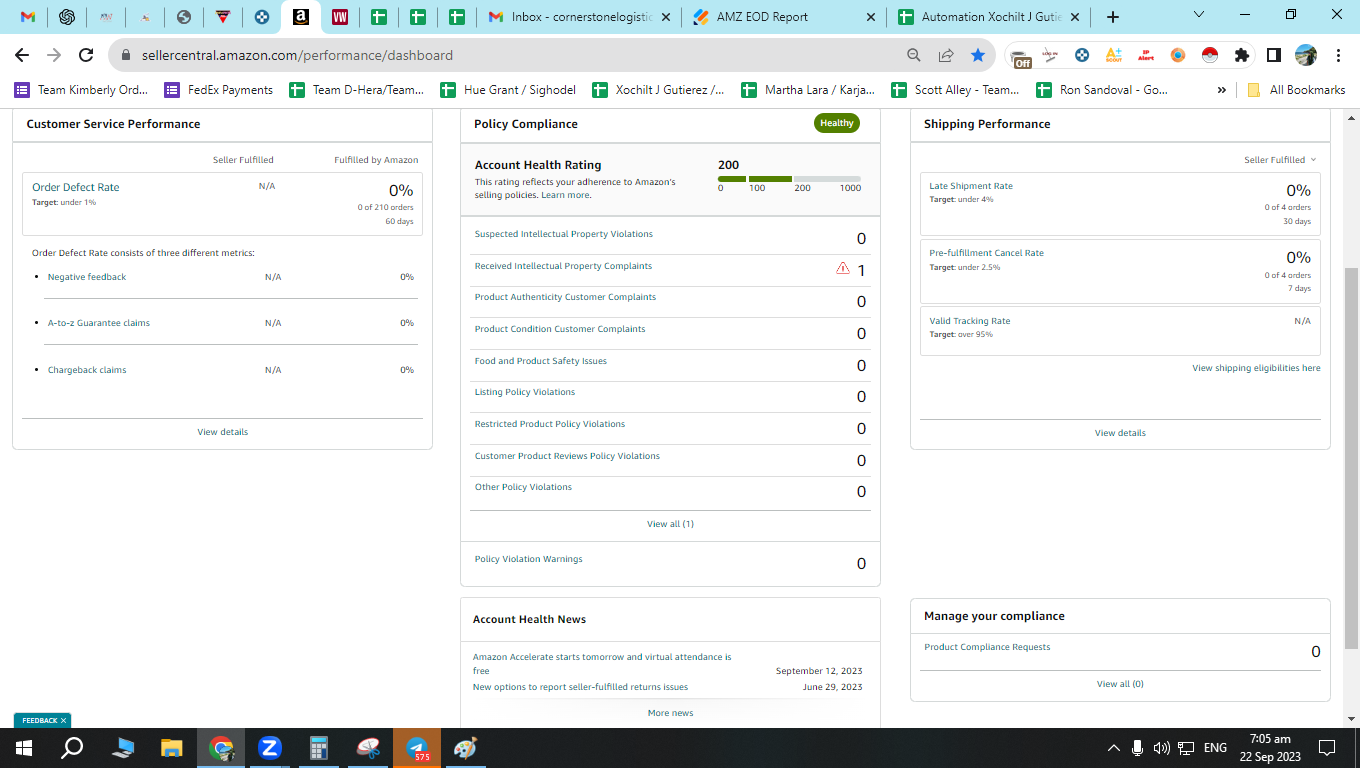Open the first Gmail tab

point(29,17)
